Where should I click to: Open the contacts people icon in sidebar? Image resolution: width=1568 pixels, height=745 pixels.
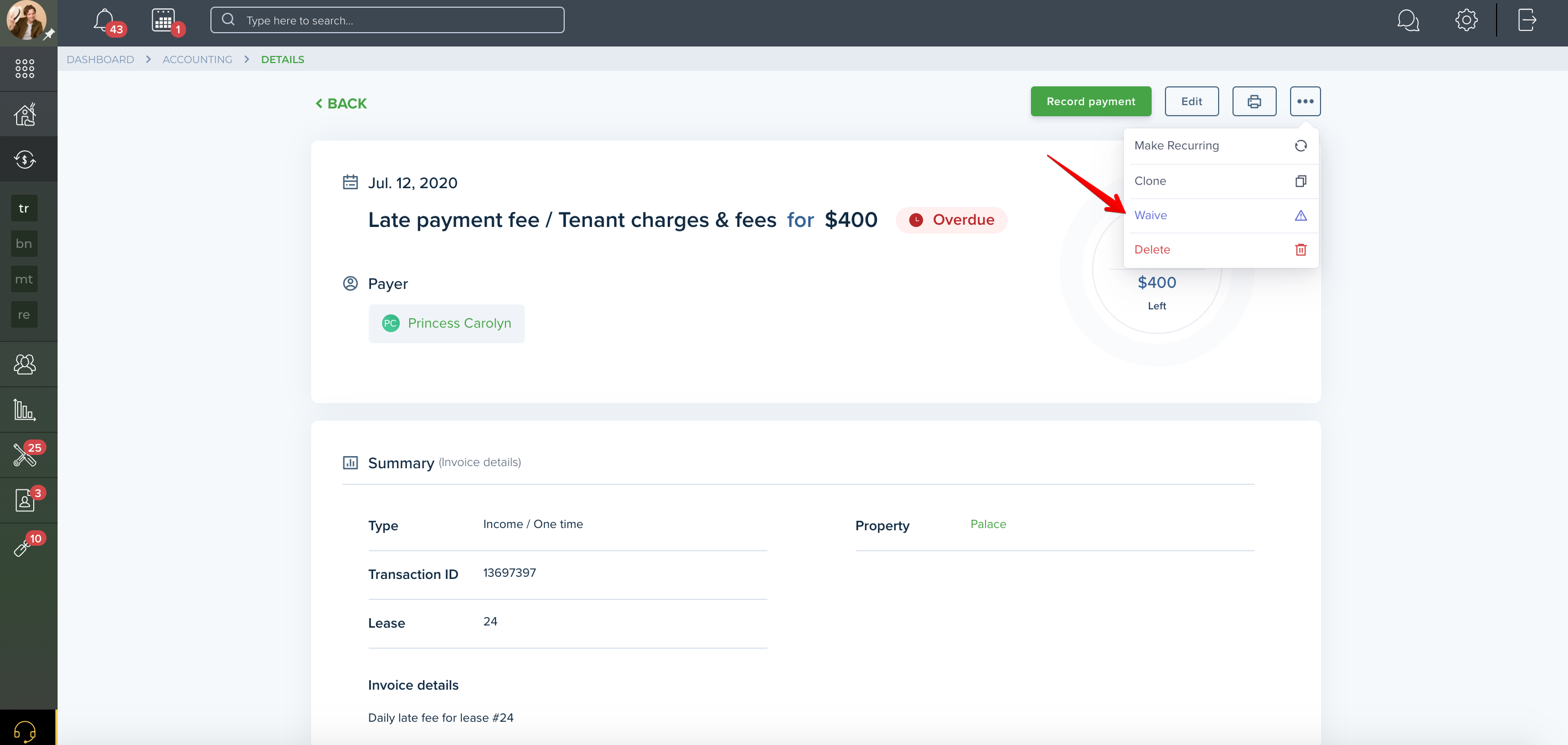point(25,364)
